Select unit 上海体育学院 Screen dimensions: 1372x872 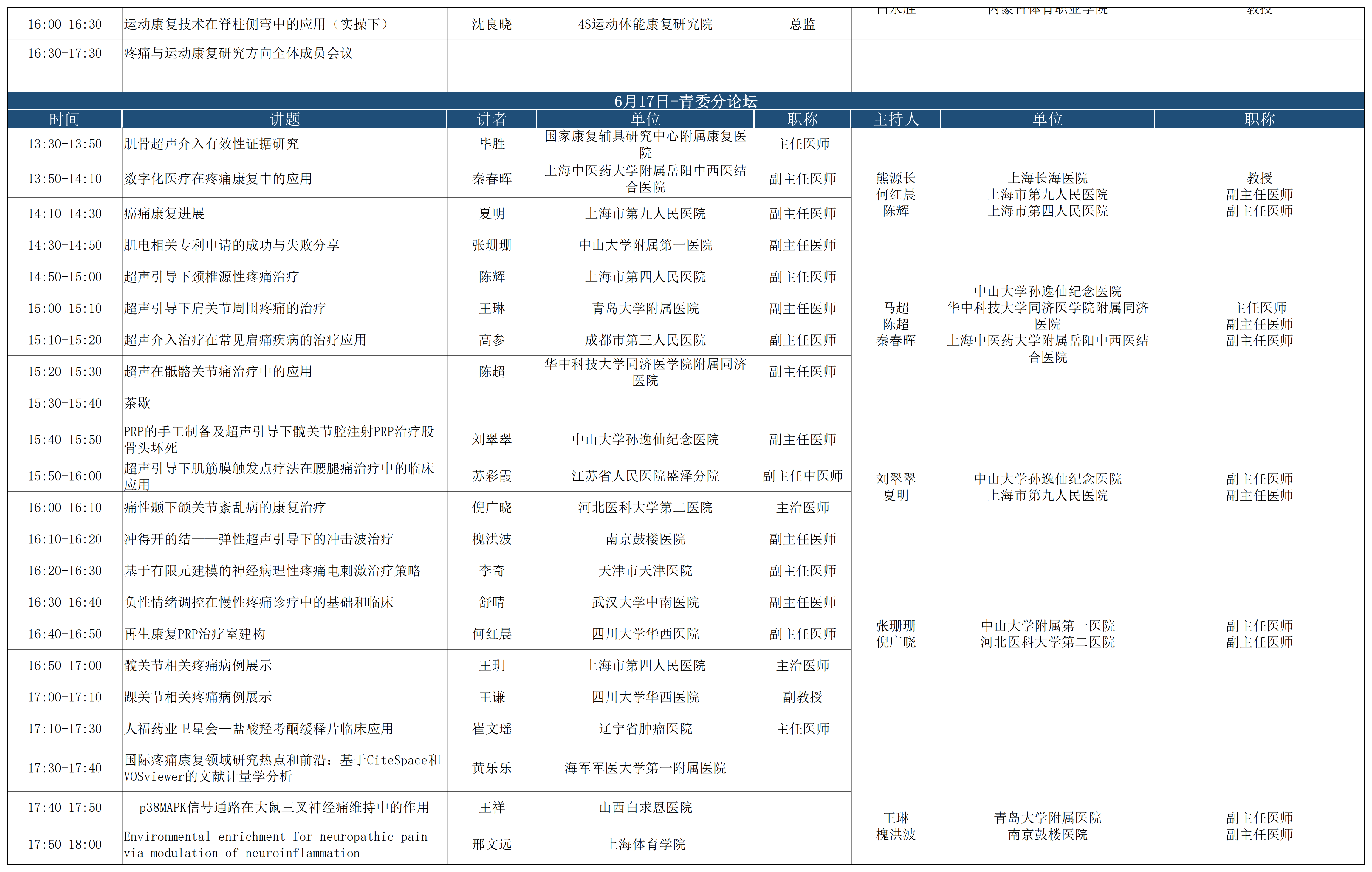(645, 844)
